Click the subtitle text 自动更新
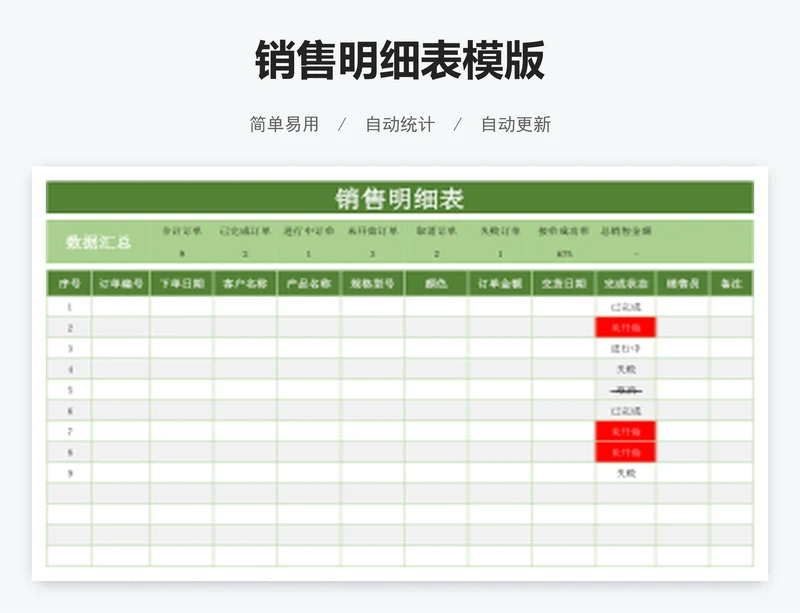Screen dimensions: 800x613 point(516,124)
